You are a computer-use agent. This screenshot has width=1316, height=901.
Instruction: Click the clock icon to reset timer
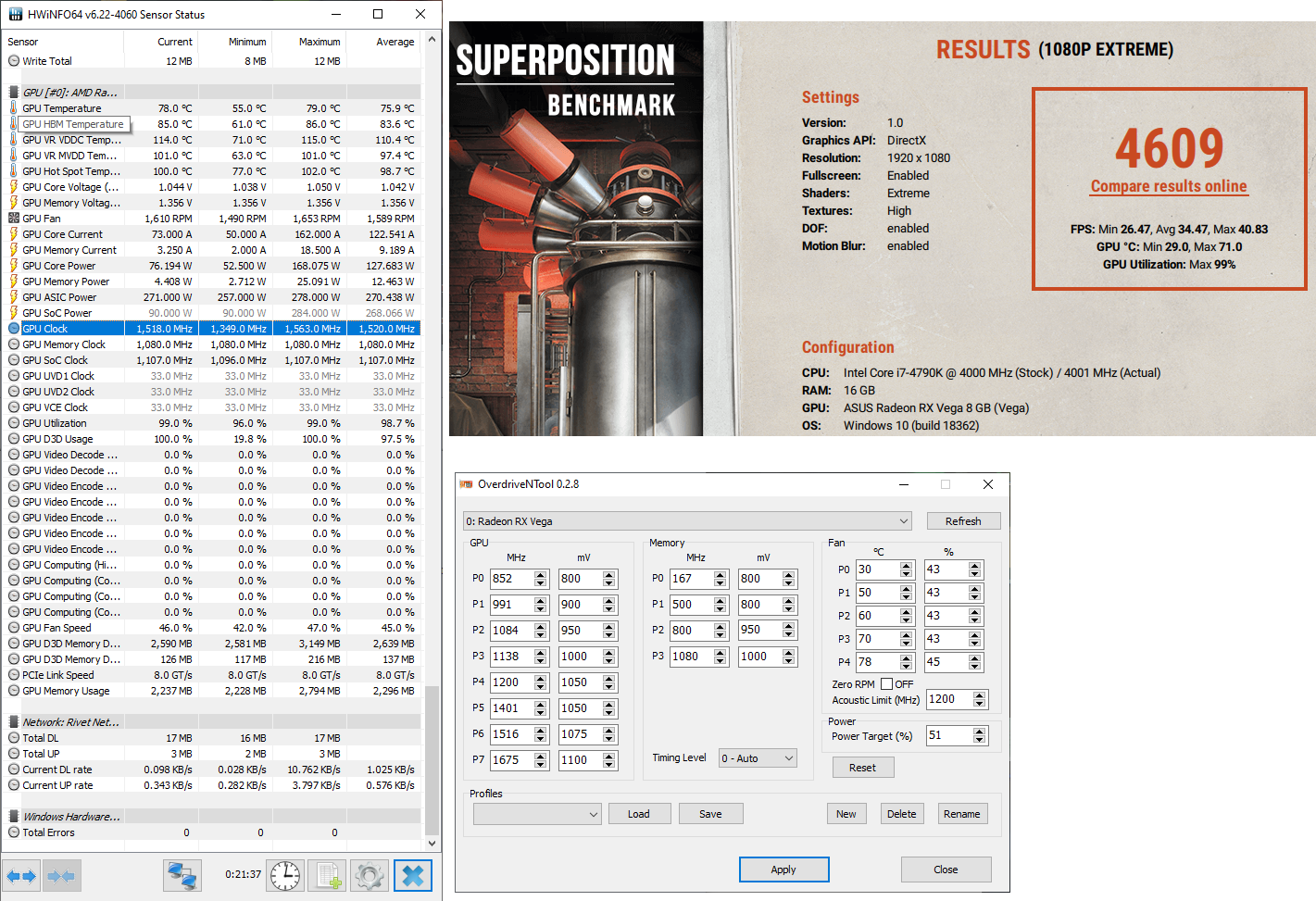285,875
